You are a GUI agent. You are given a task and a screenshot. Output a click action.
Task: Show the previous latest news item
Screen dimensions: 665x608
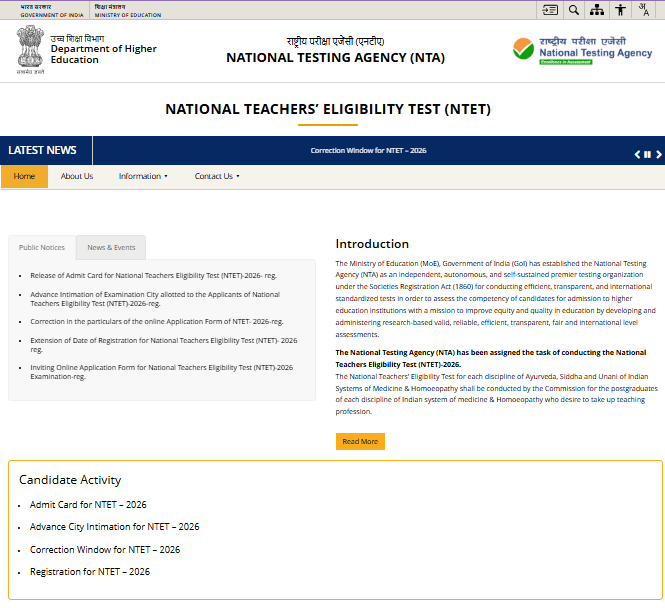637,154
